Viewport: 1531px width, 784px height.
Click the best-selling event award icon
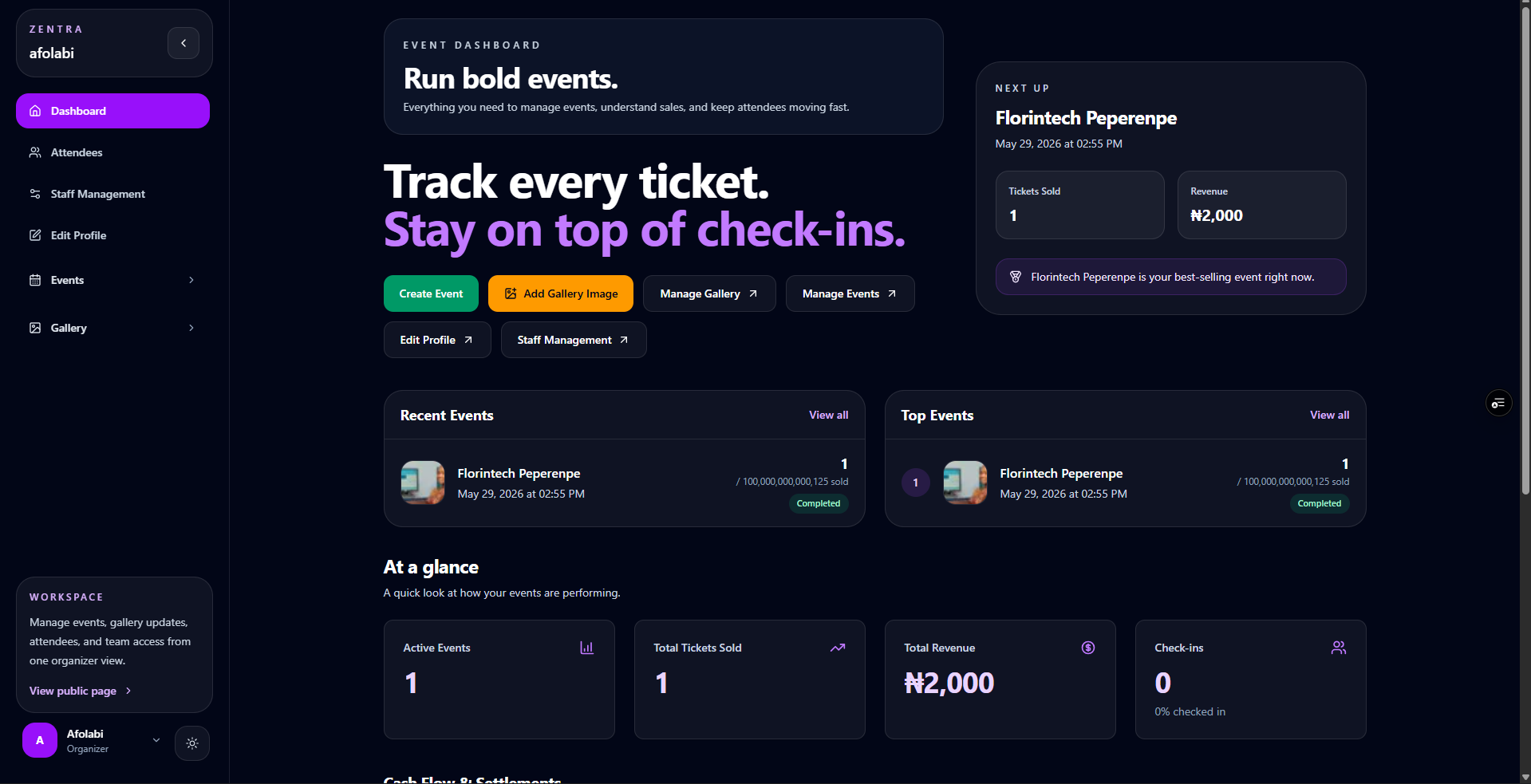pos(1016,277)
